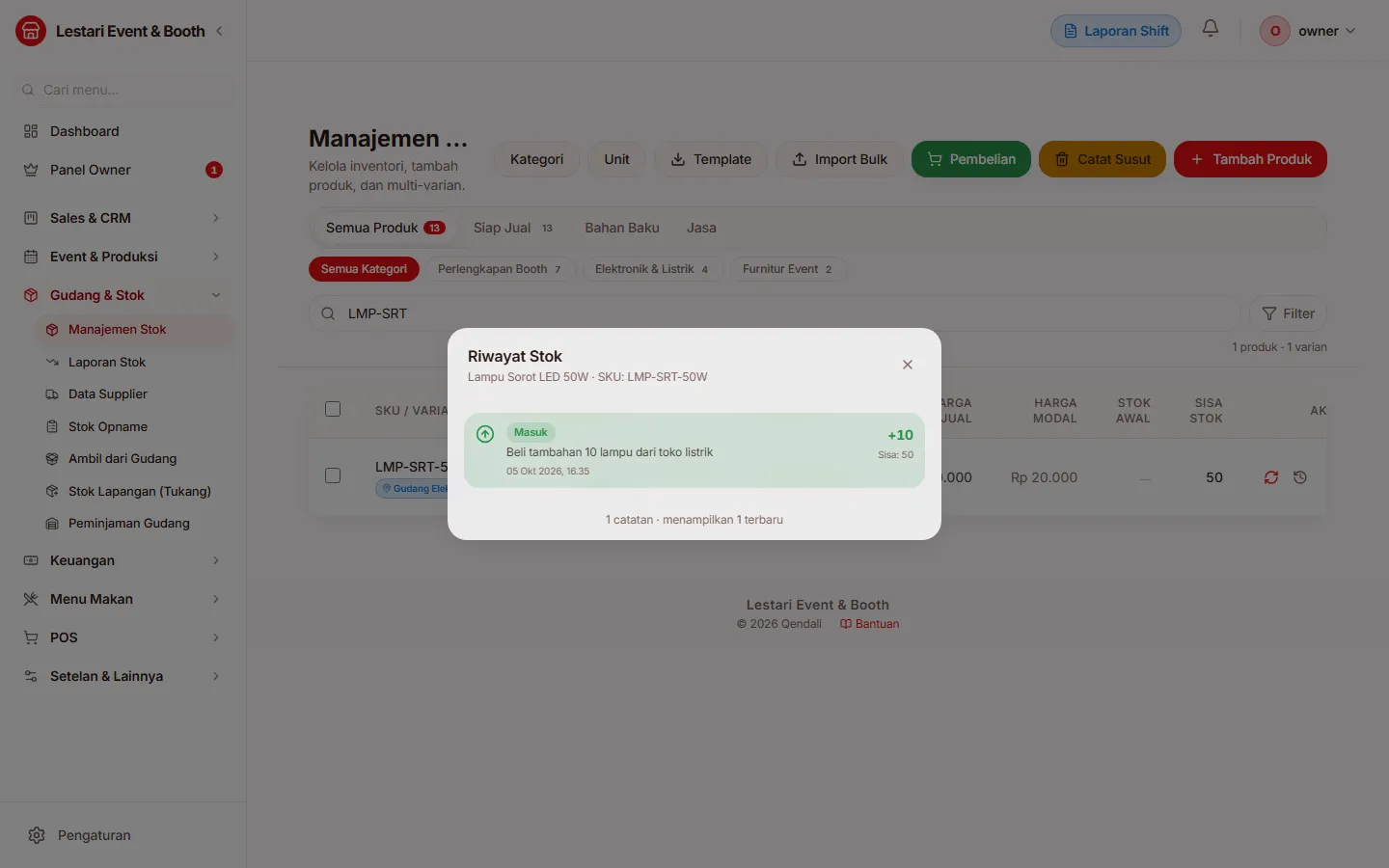The width and height of the screenshot is (1389, 868).
Task: Toggle the select-all header checkbox
Action: click(x=333, y=409)
